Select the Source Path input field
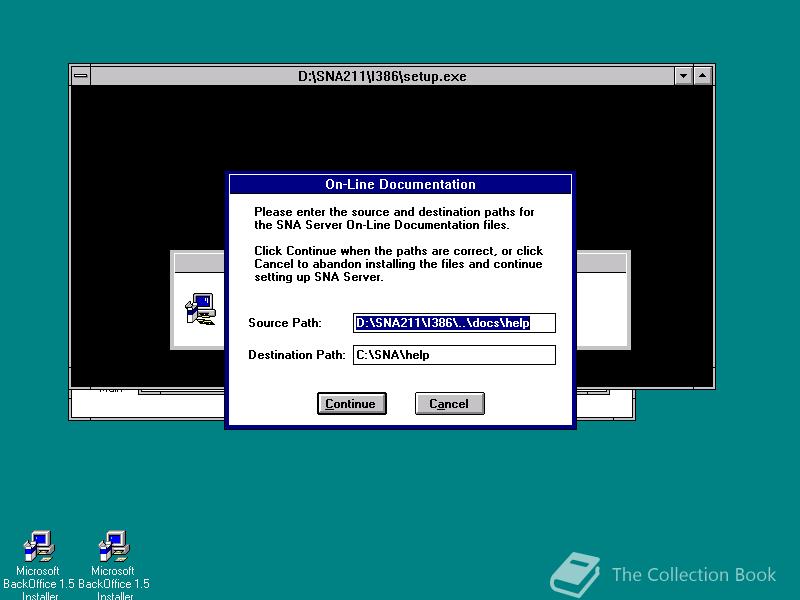 pos(454,323)
